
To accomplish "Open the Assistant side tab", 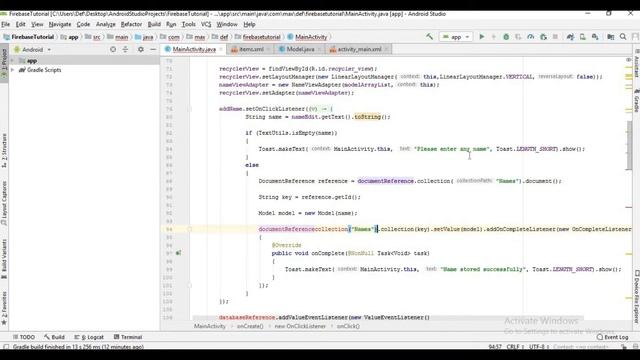I will point(636,63).
